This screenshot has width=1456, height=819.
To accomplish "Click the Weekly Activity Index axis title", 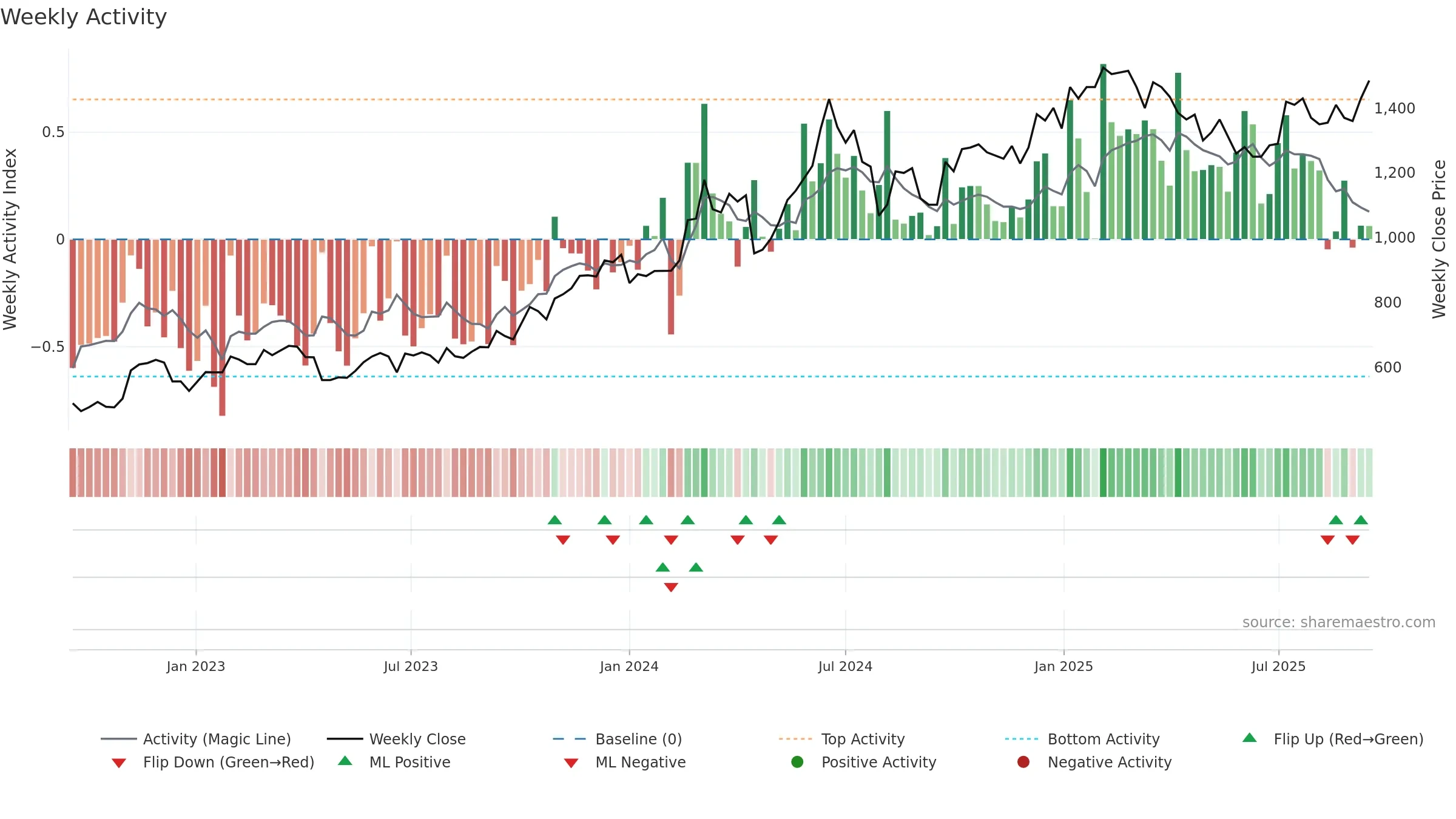I will [10, 239].
